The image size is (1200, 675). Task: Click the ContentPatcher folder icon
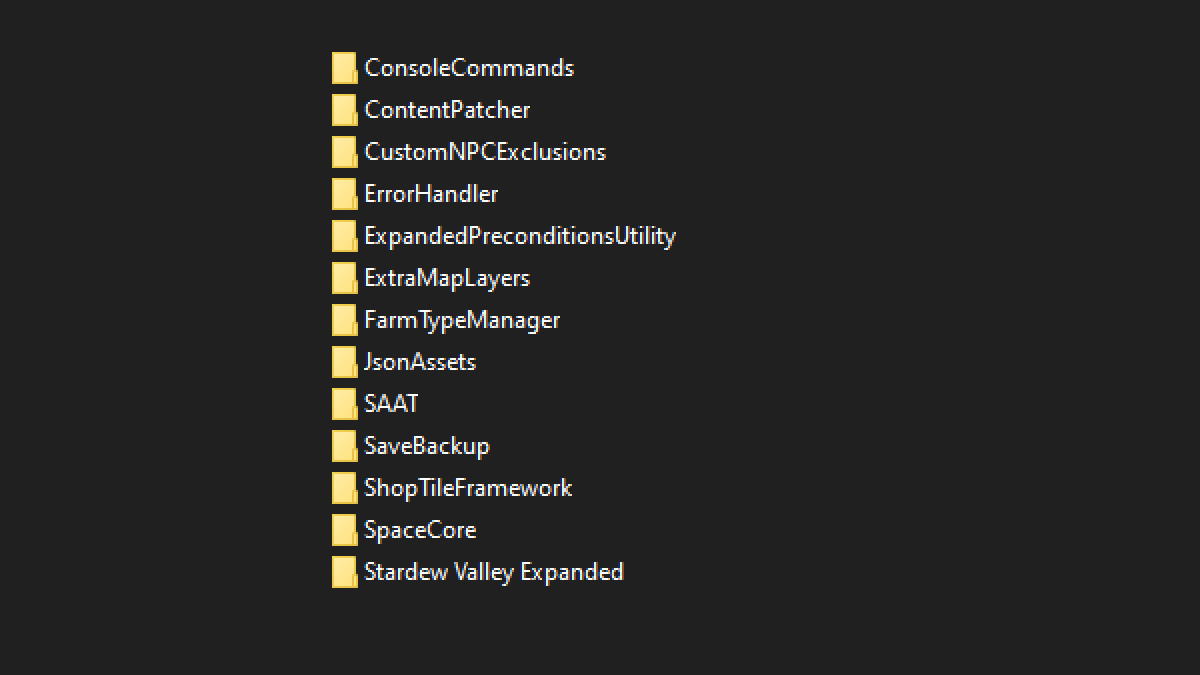(344, 110)
